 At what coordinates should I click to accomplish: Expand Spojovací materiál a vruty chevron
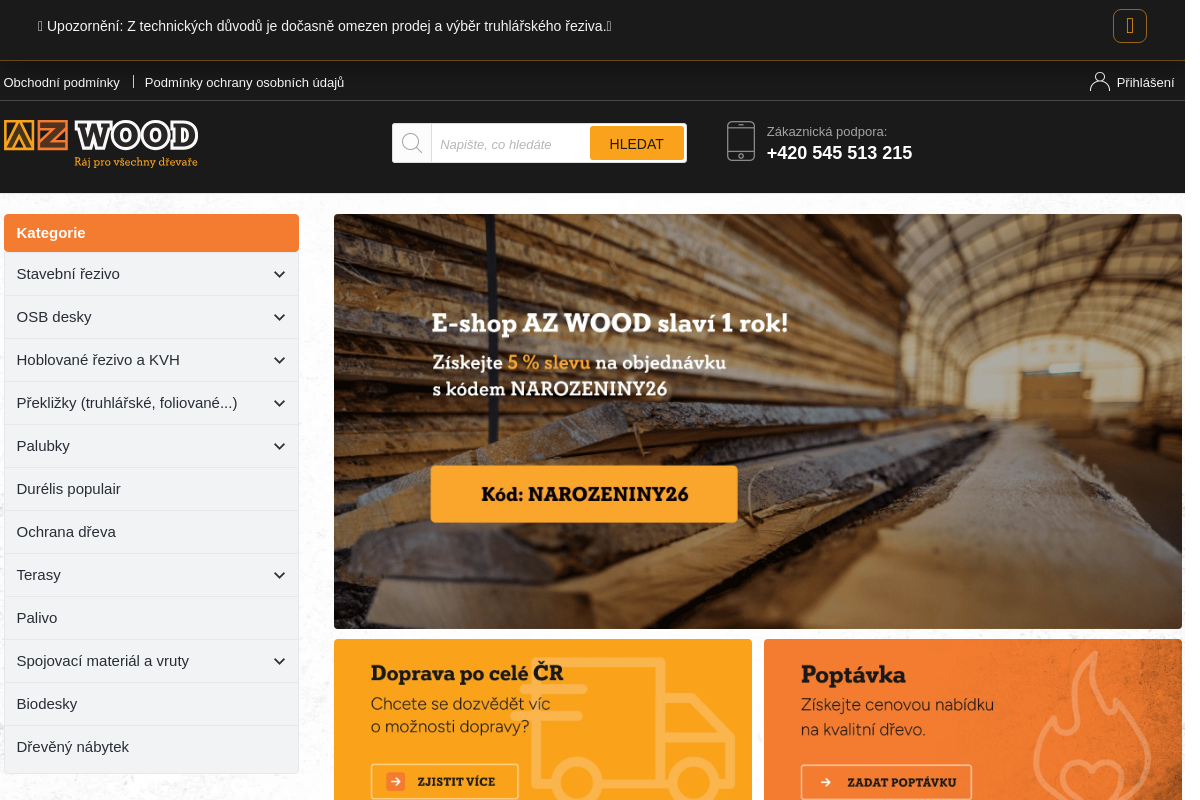[279, 661]
